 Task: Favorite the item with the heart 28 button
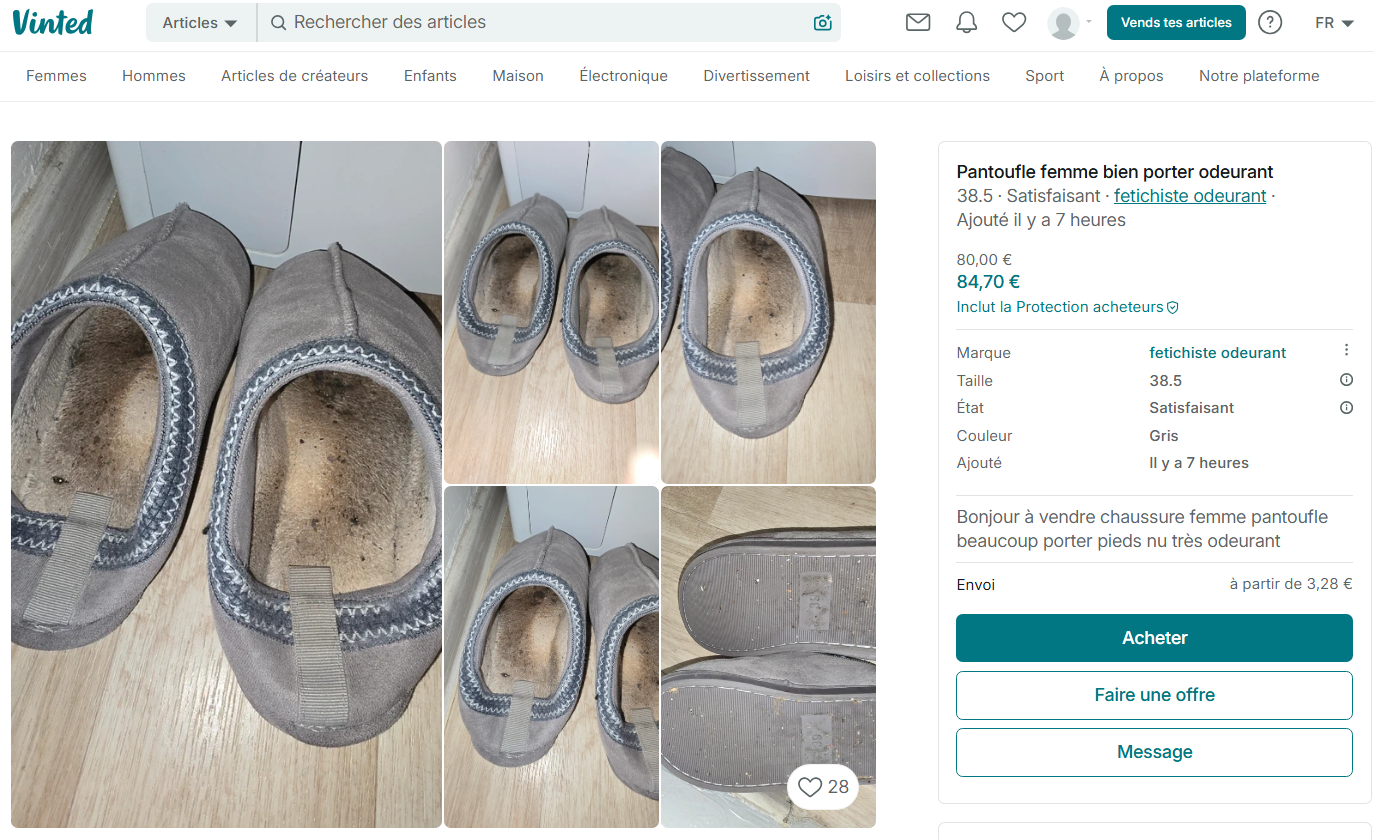point(824,787)
